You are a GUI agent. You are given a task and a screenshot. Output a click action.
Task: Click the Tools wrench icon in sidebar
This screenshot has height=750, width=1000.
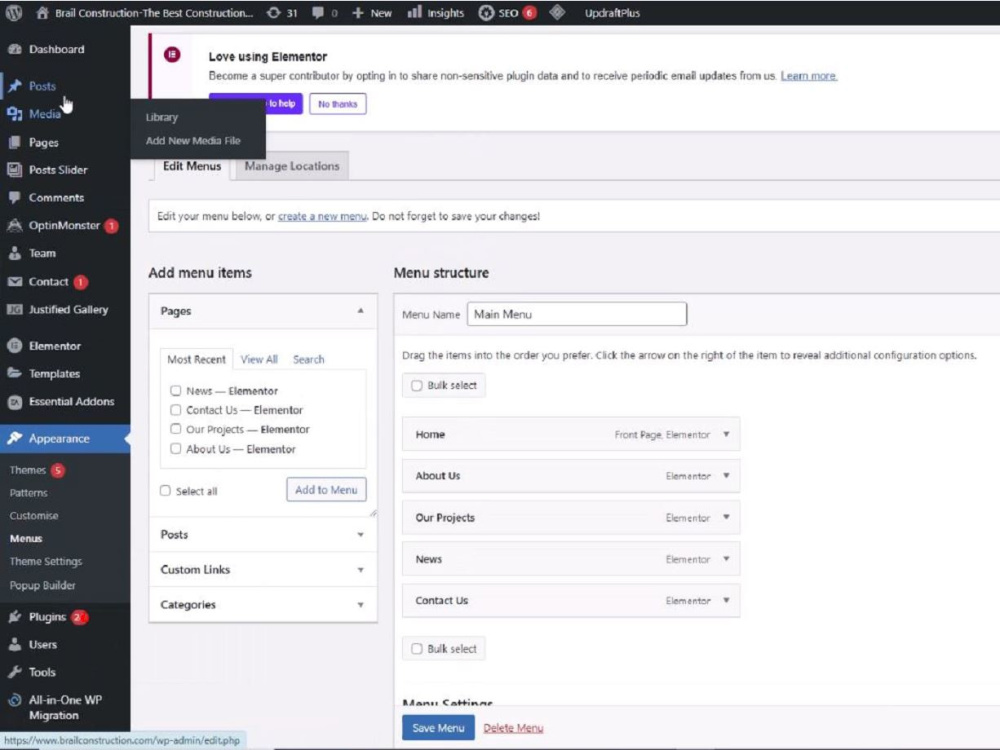[15, 672]
